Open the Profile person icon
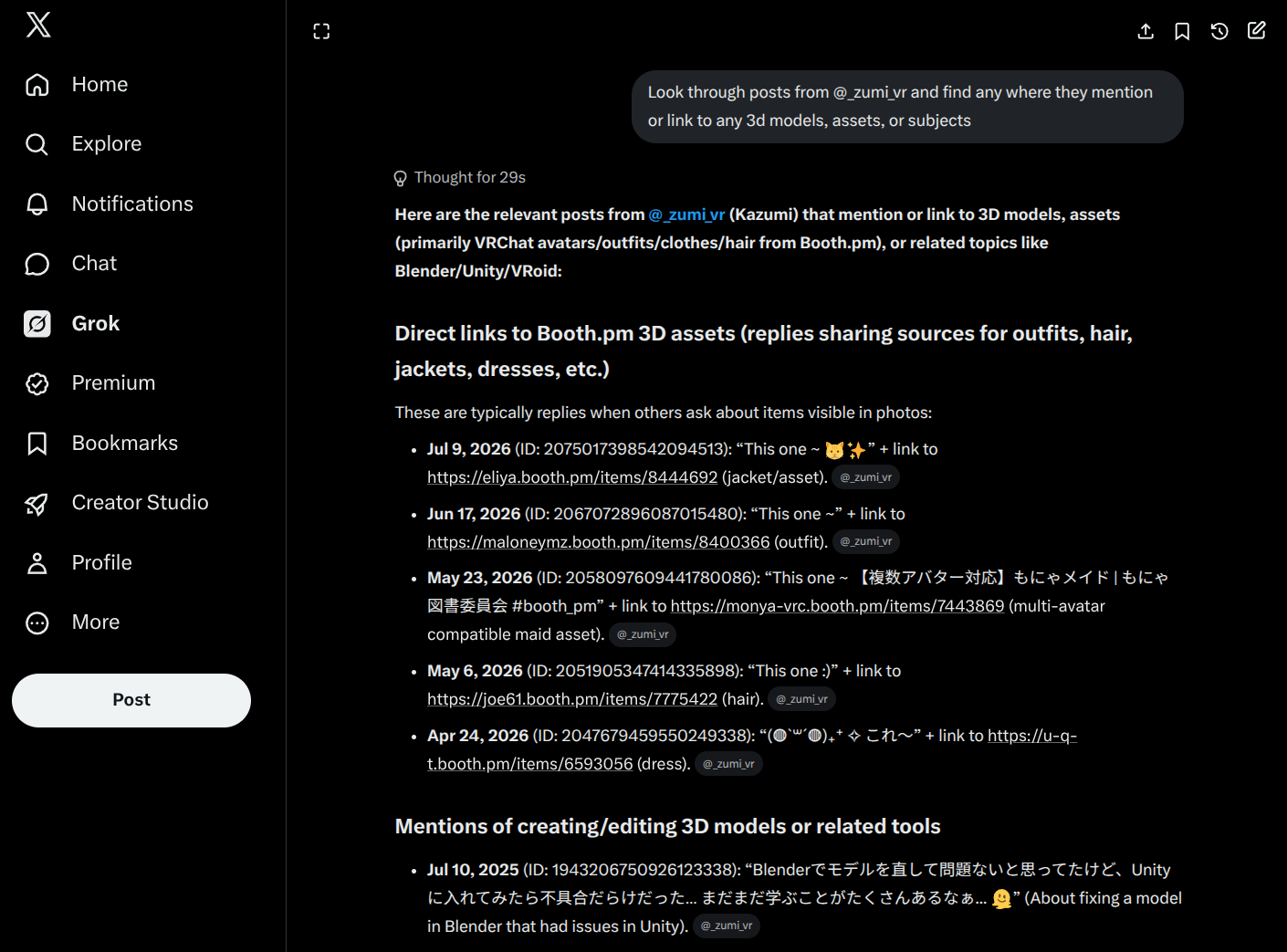Image resolution: width=1287 pixels, height=952 pixels. (37, 563)
